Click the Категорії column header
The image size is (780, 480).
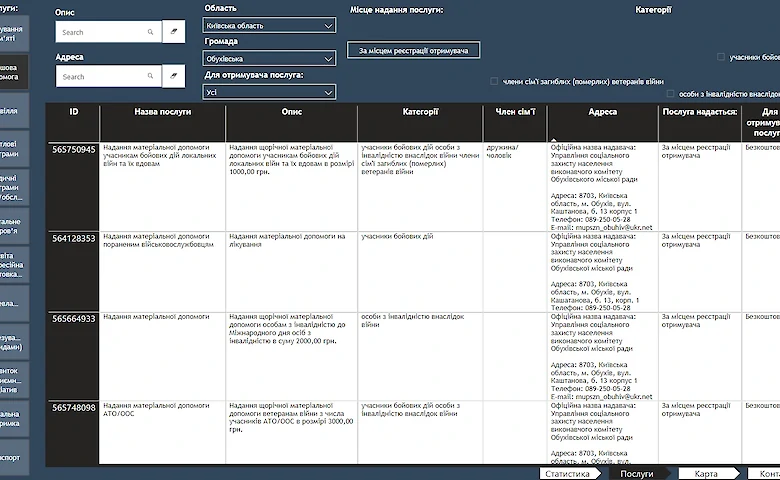point(420,112)
